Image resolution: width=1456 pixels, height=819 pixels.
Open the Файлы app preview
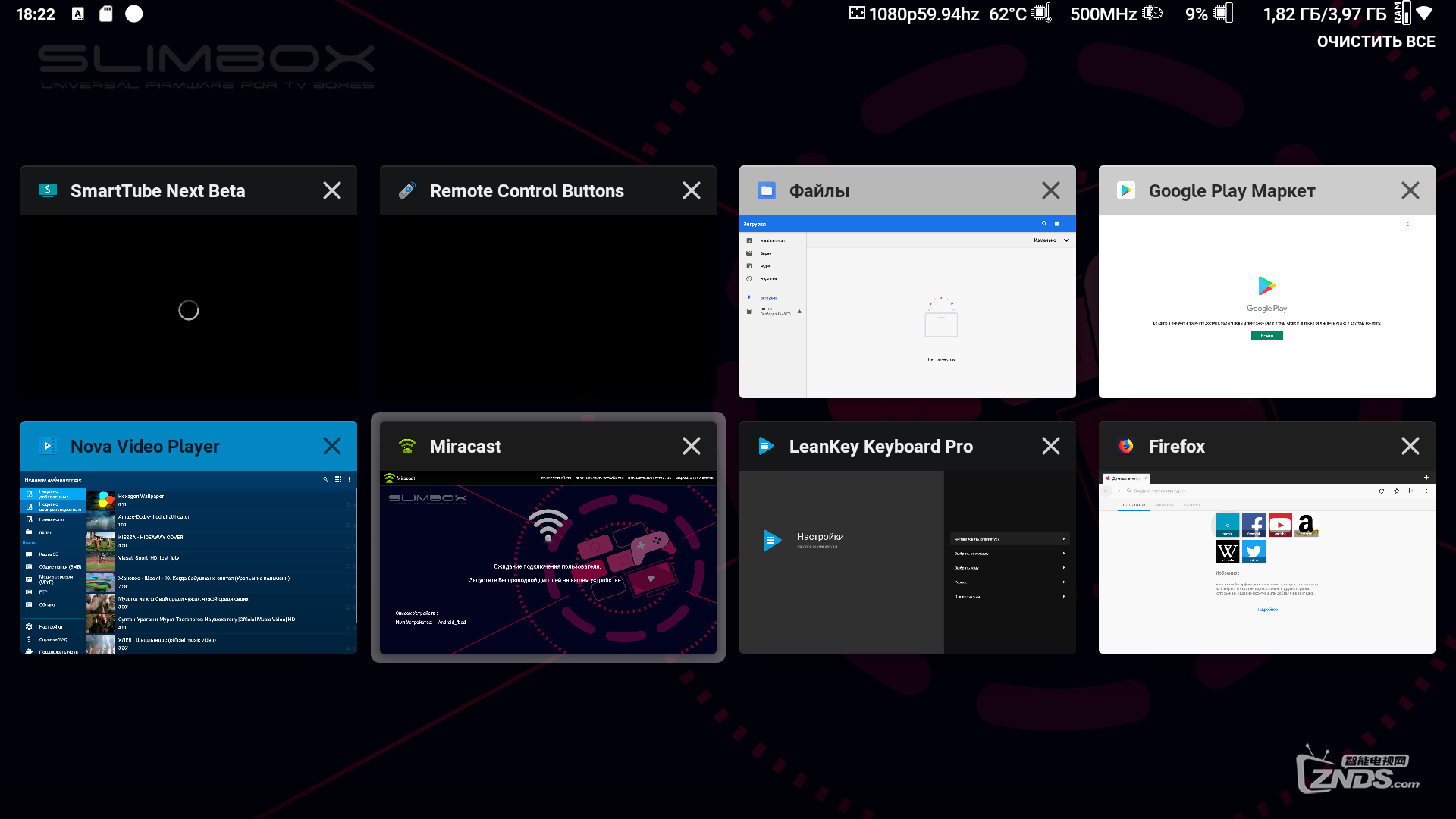(908, 307)
